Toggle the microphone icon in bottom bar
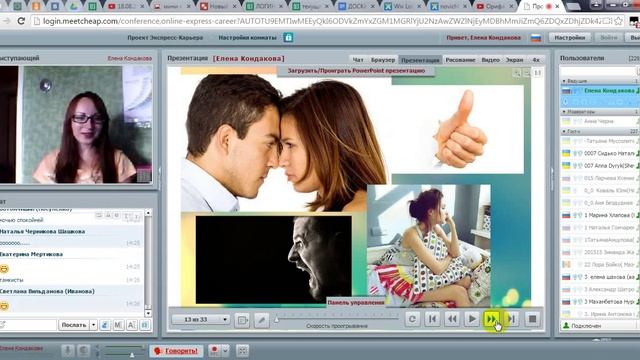 68,351
